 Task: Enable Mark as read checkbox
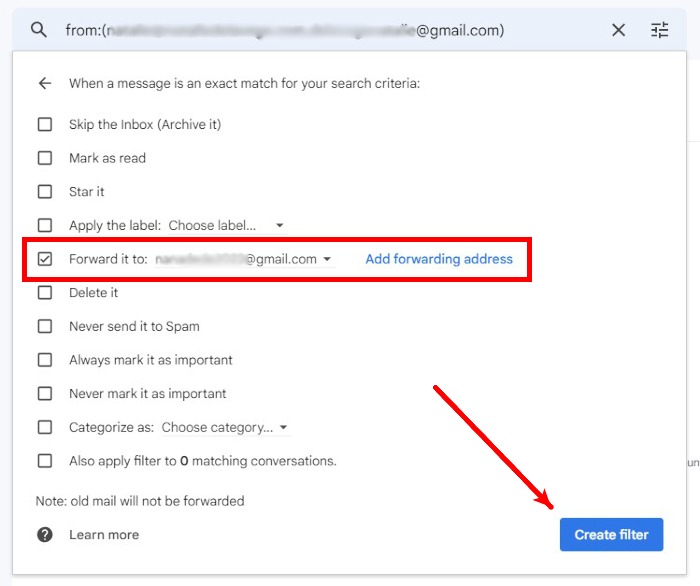[45, 158]
